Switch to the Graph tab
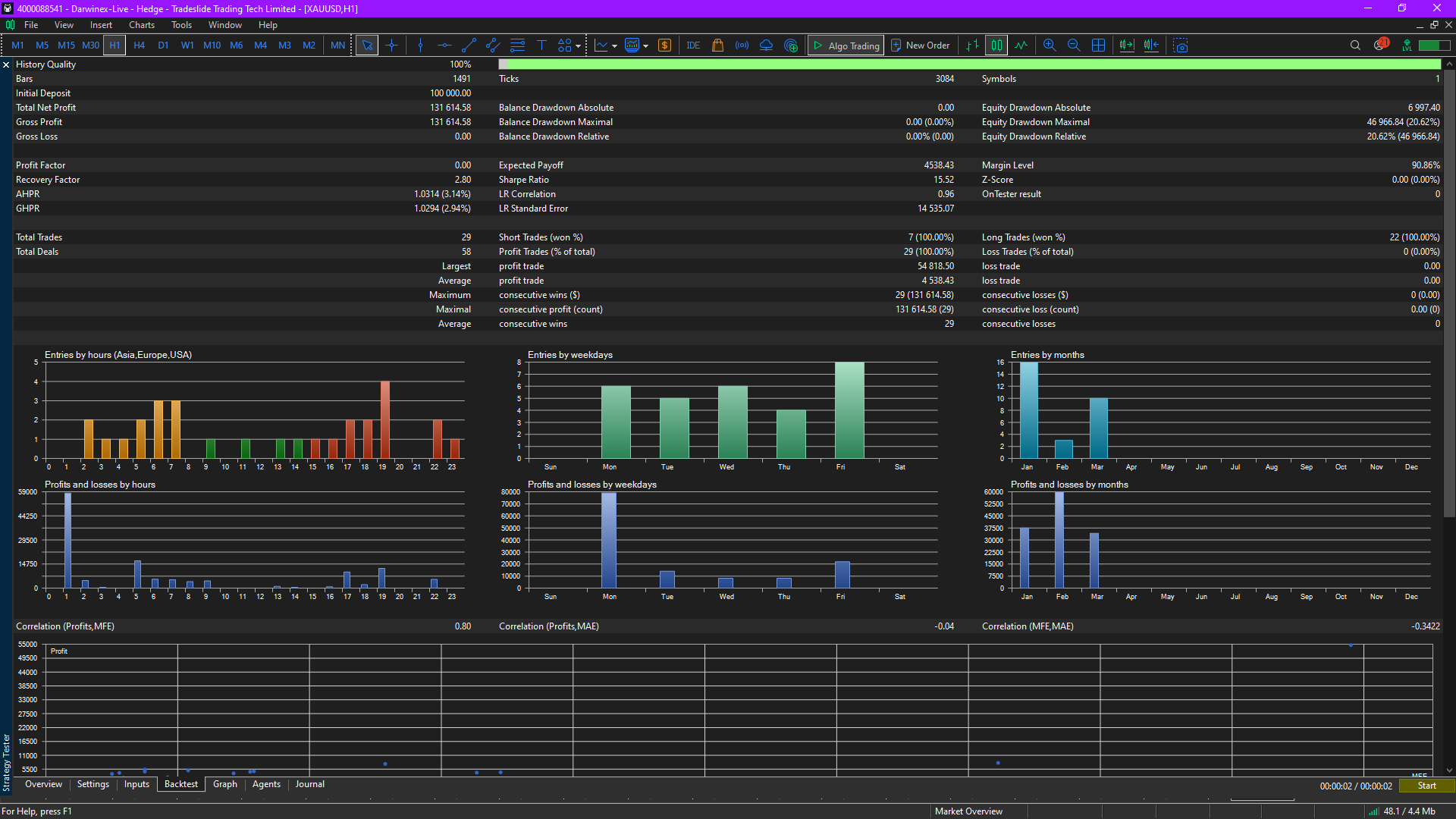This screenshot has height=819, width=1456. point(224,784)
